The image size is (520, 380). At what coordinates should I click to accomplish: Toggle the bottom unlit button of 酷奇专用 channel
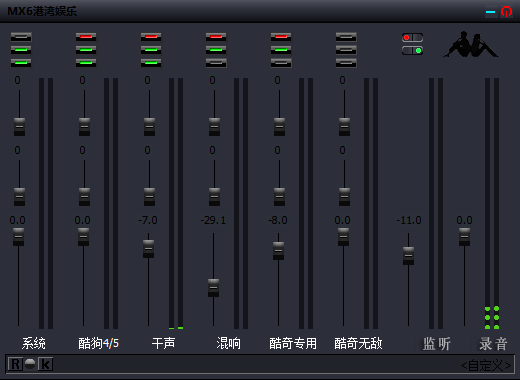281,63
